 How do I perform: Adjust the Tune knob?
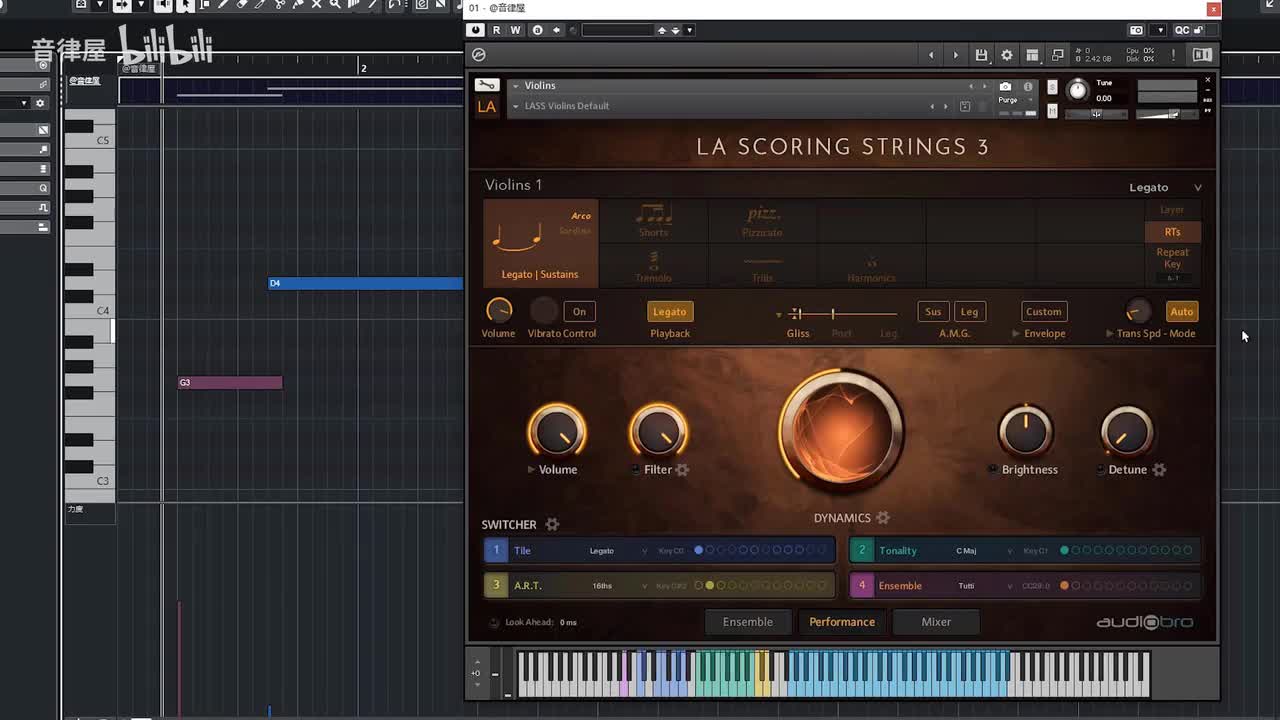[x=1078, y=90]
